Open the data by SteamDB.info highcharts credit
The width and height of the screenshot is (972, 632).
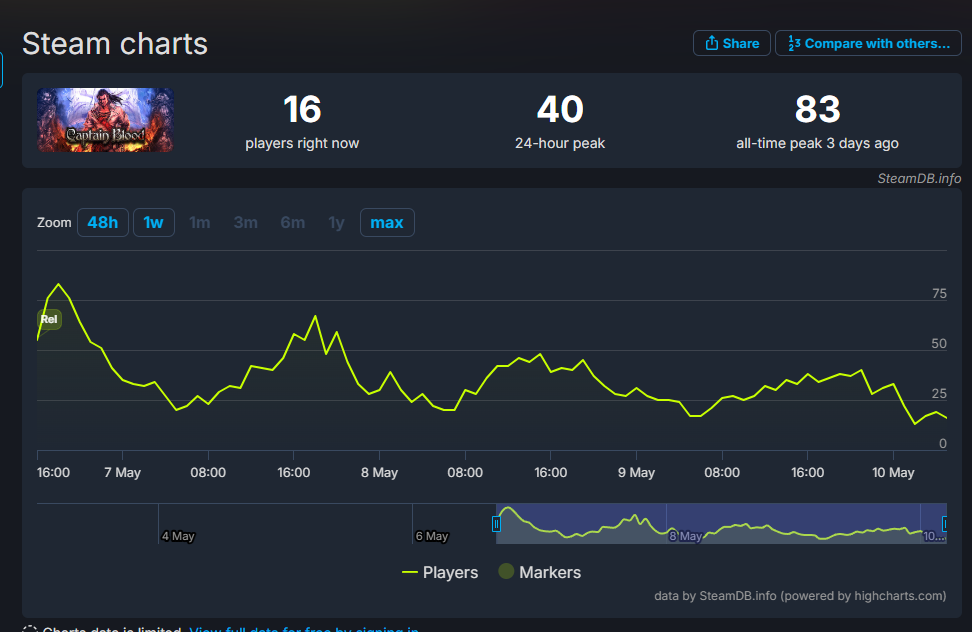point(800,596)
